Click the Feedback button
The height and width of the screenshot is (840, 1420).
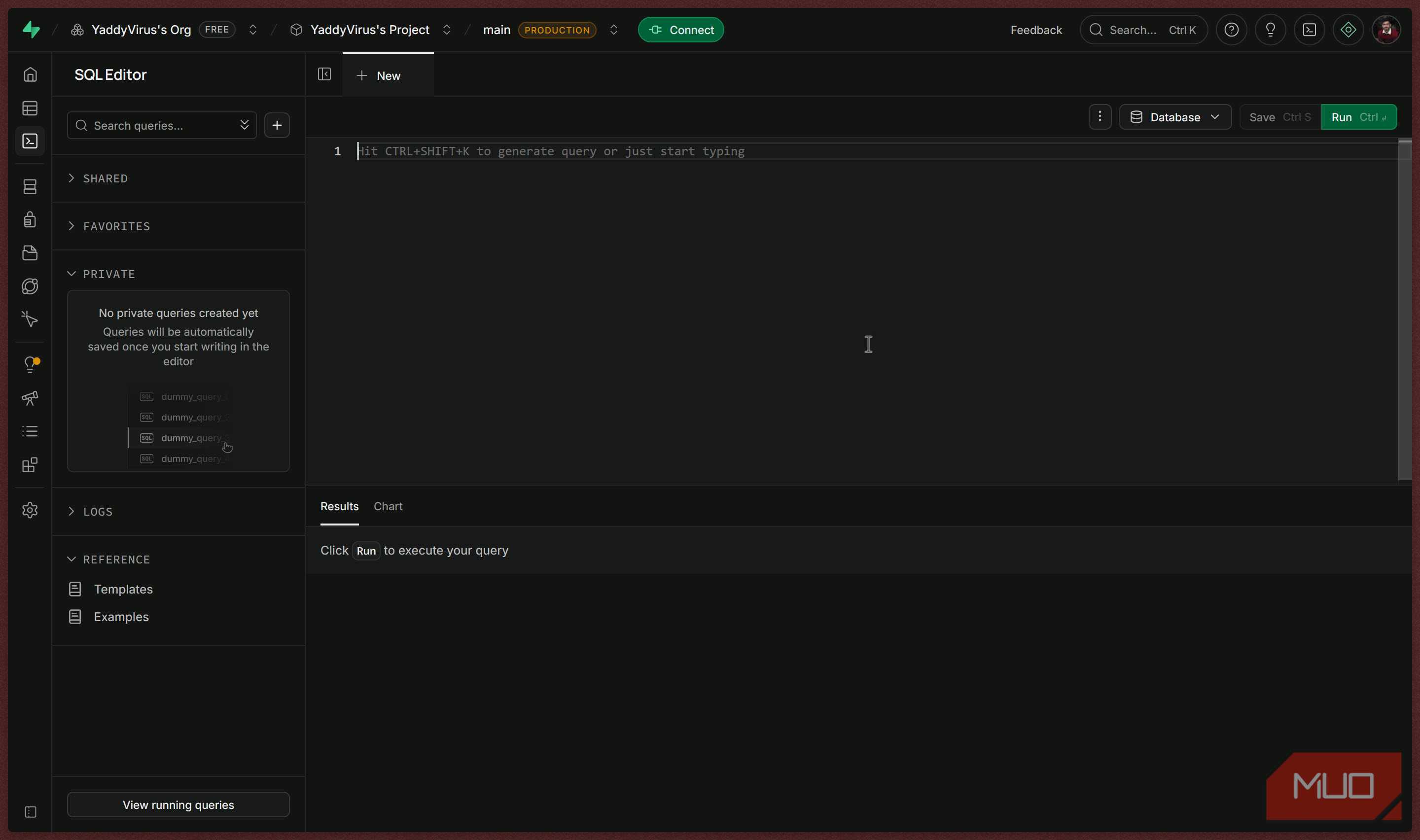tap(1036, 30)
